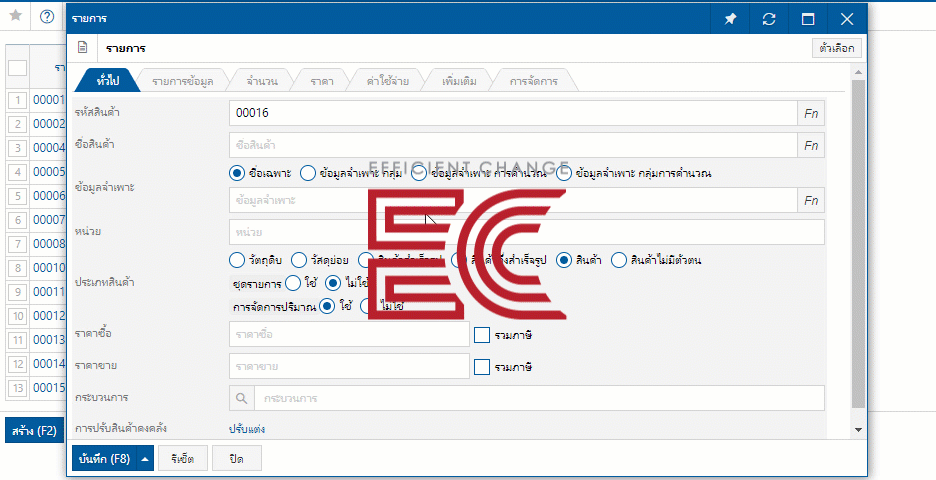Screen dimensions: 936x480
Task: Focus the หน่วย input field
Action: pyautogui.click(x=526, y=232)
